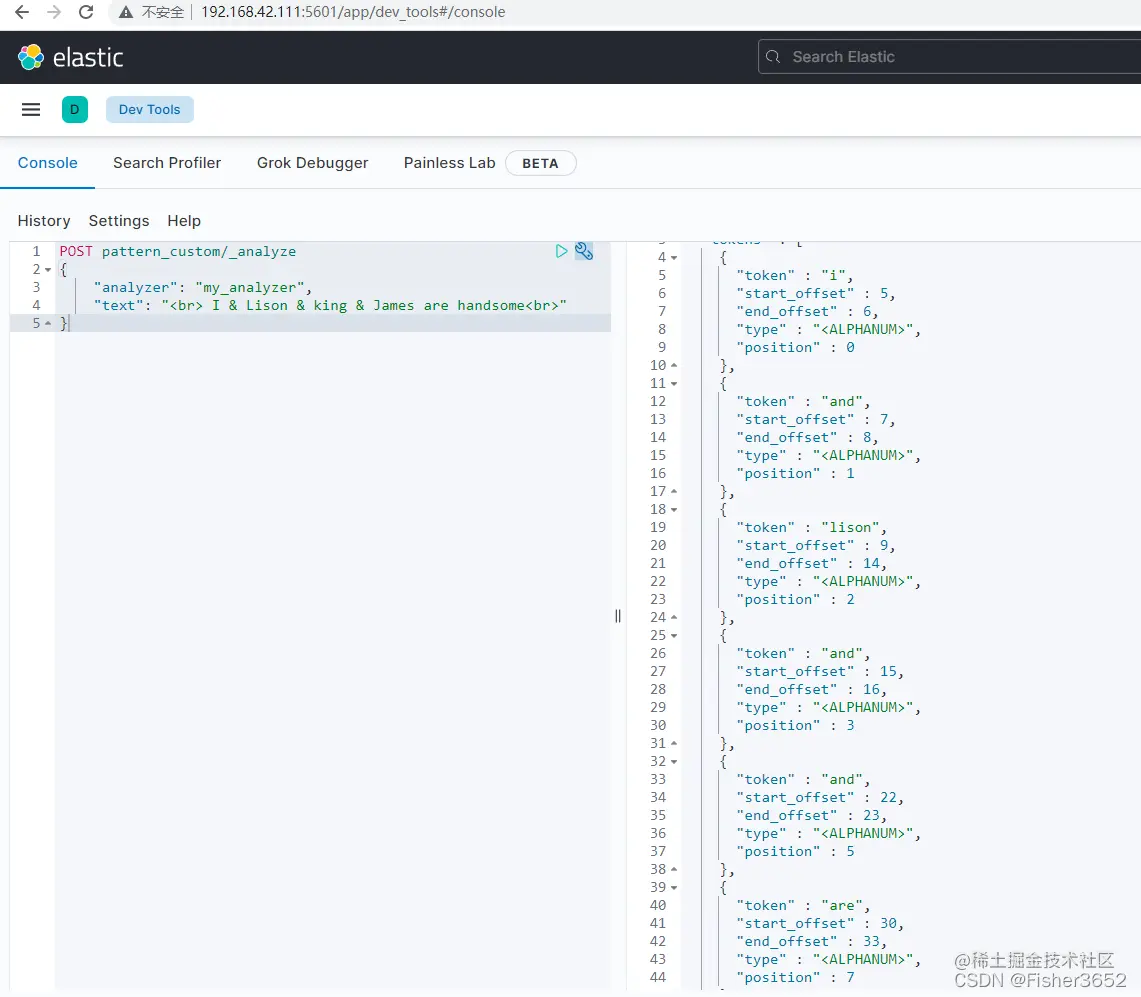Click the address bar URL

coord(353,12)
